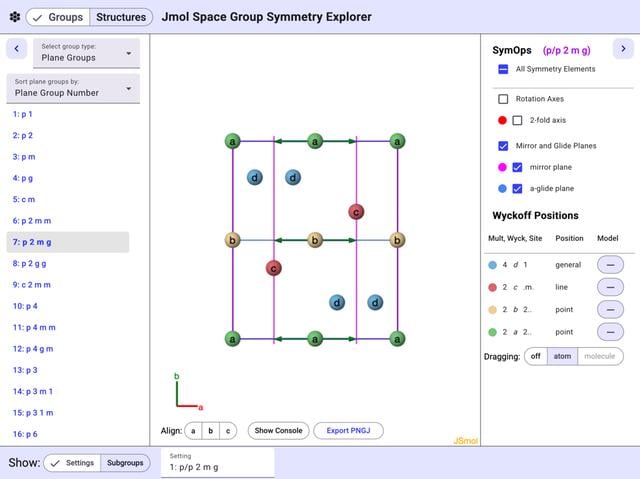Viewport: 640px width, 479px height.
Task: Click Model button for Wyckoff 2c line
Action: pos(610,287)
